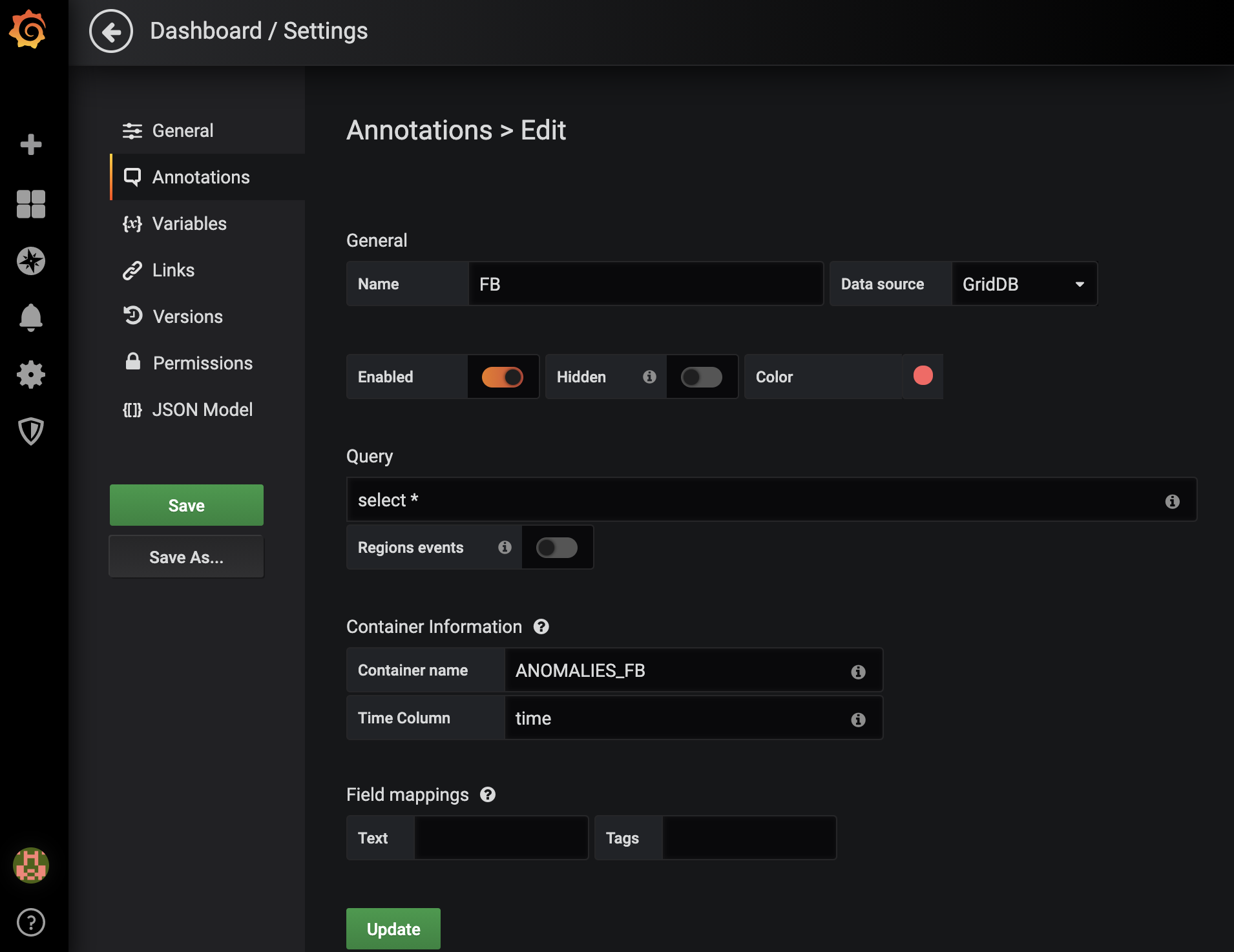
Task: Select Permissions in settings sidebar
Action: pyautogui.click(x=202, y=363)
